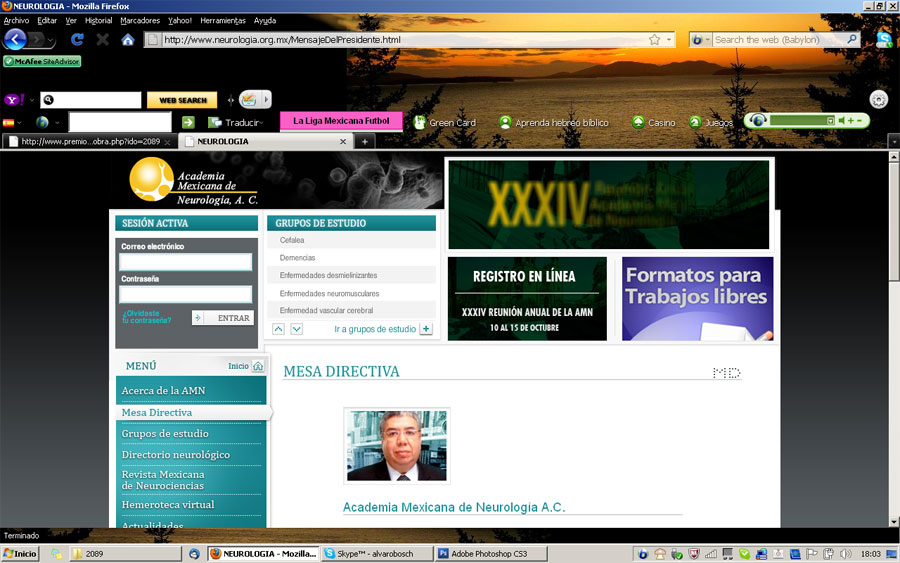The height and width of the screenshot is (563, 900).
Task: Follow the ¿Olvidaste tu contraseña? link
Action: pyautogui.click(x=146, y=317)
